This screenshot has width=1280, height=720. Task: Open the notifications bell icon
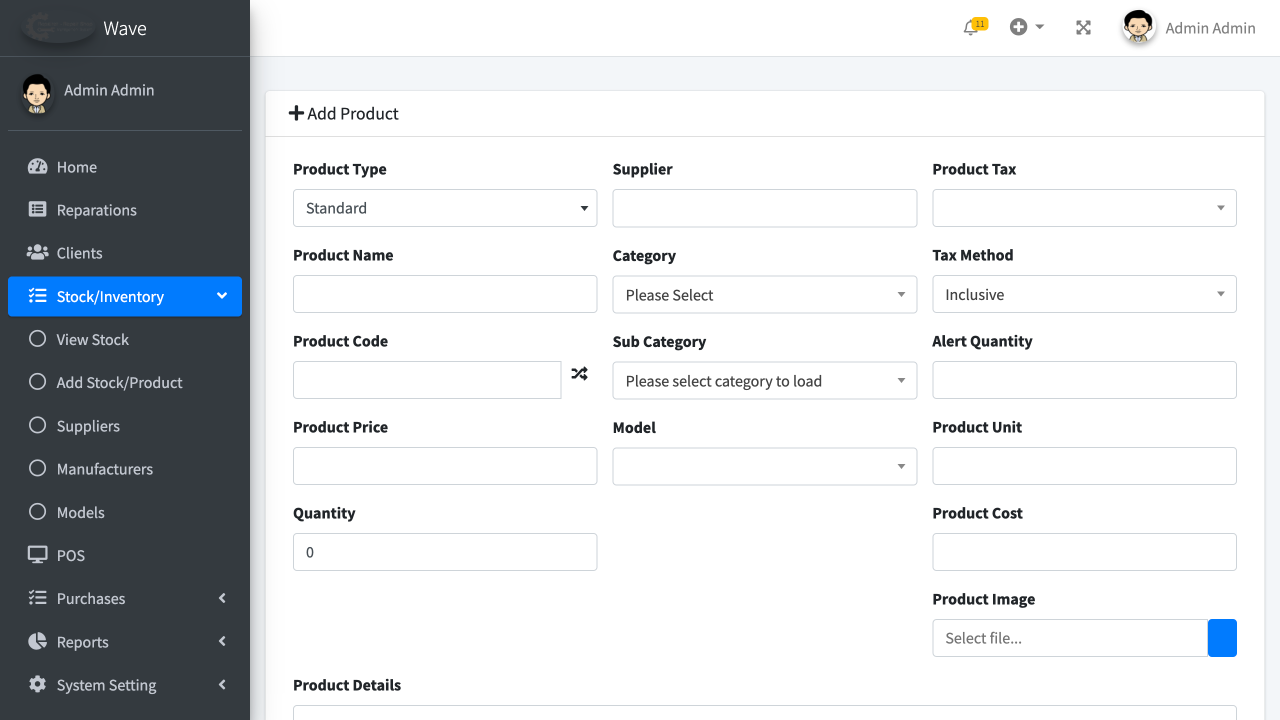point(970,27)
